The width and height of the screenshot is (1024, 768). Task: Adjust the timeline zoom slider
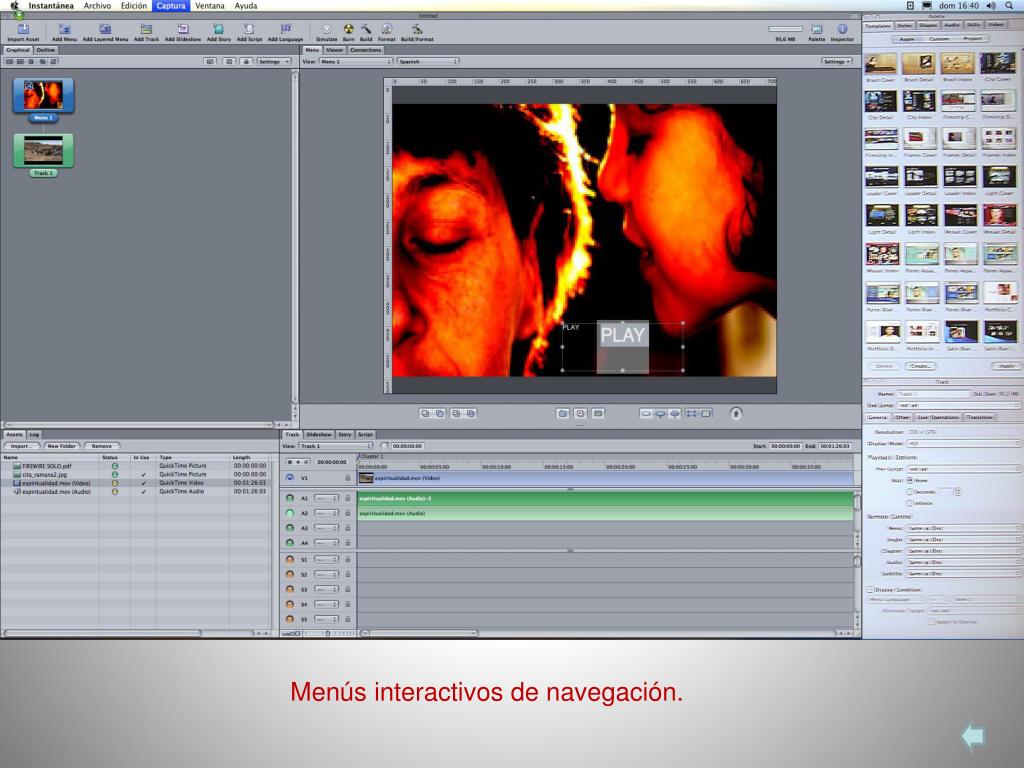327,633
